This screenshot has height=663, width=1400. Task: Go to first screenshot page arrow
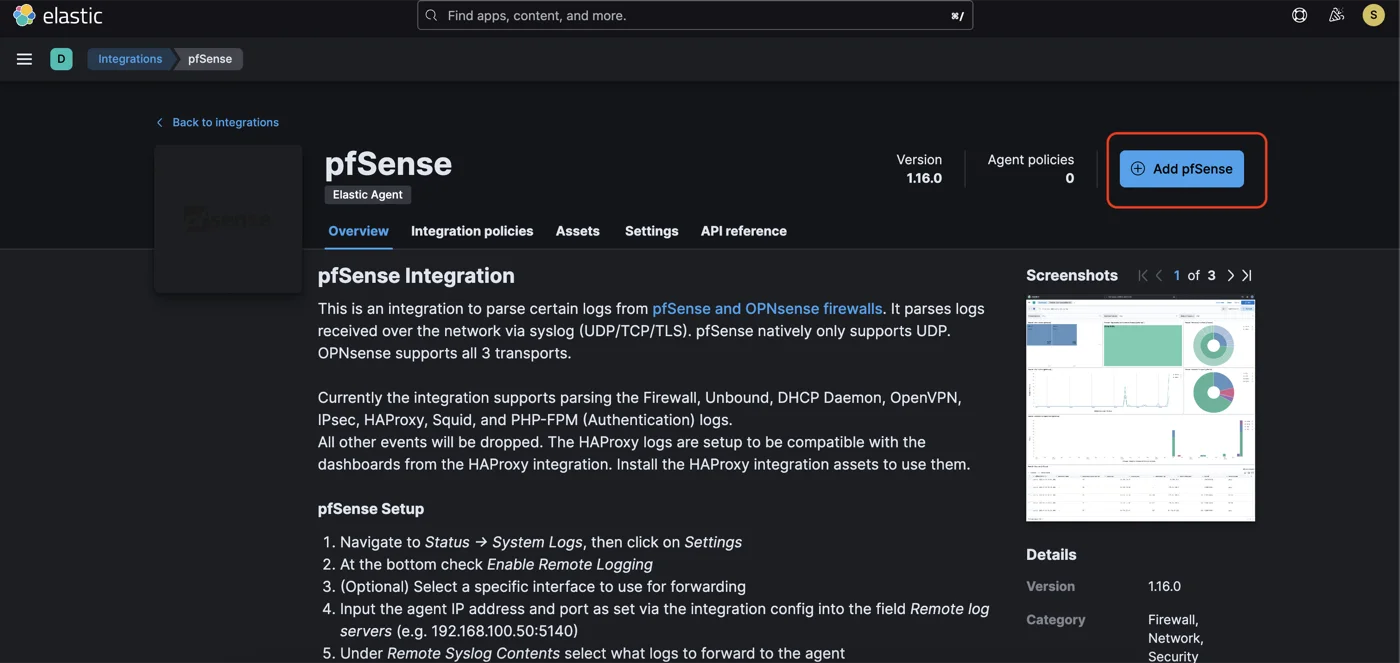click(x=1142, y=275)
